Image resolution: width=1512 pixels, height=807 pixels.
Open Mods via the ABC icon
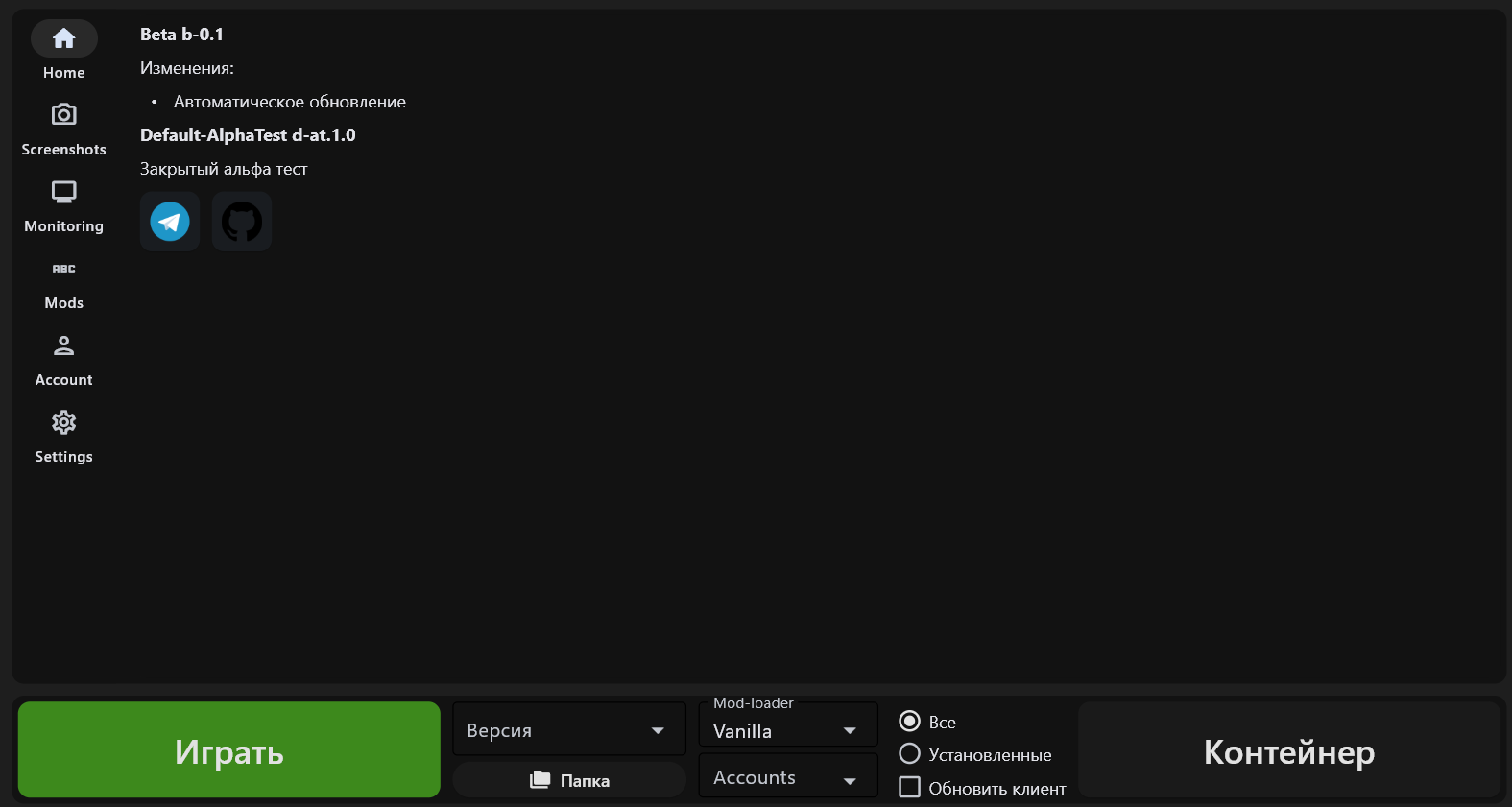pos(64,269)
